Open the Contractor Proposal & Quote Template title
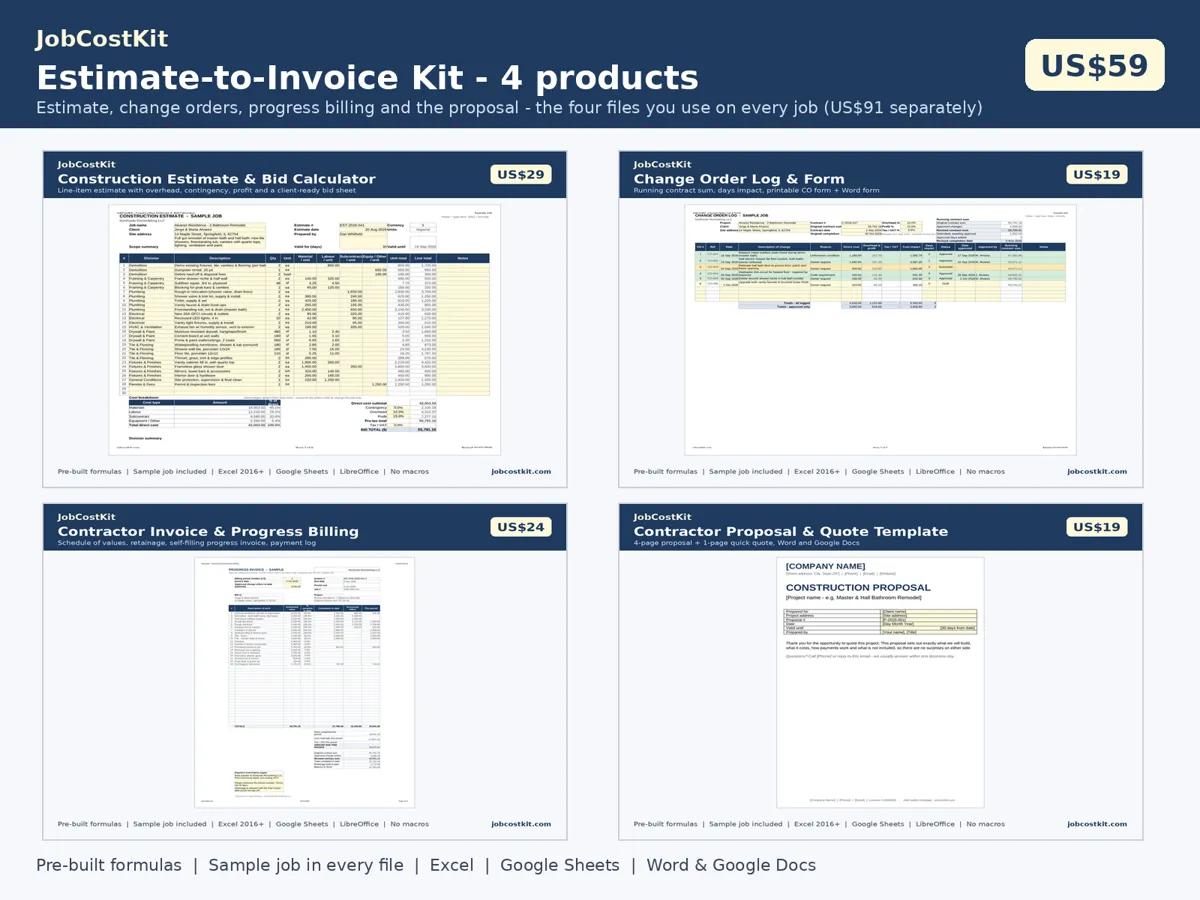 [790, 531]
